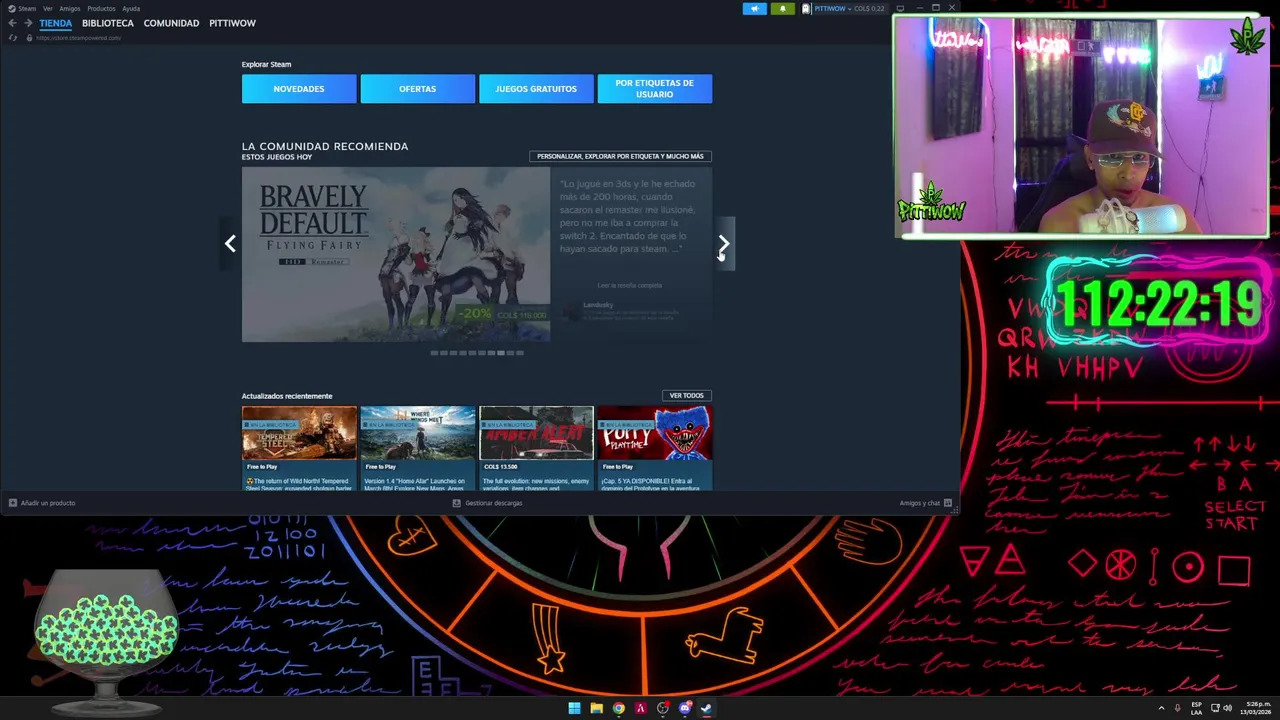The width and height of the screenshot is (1280, 720).
Task: Open volume control in system tray
Action: [1227, 708]
